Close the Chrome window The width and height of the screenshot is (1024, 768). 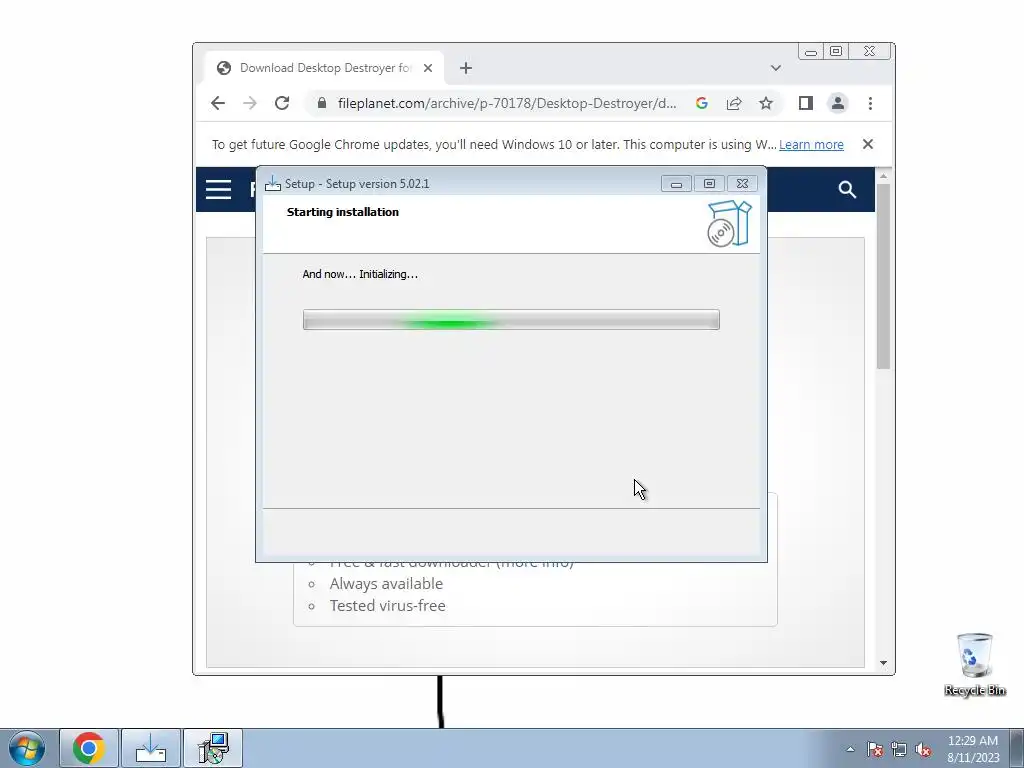[x=869, y=52]
